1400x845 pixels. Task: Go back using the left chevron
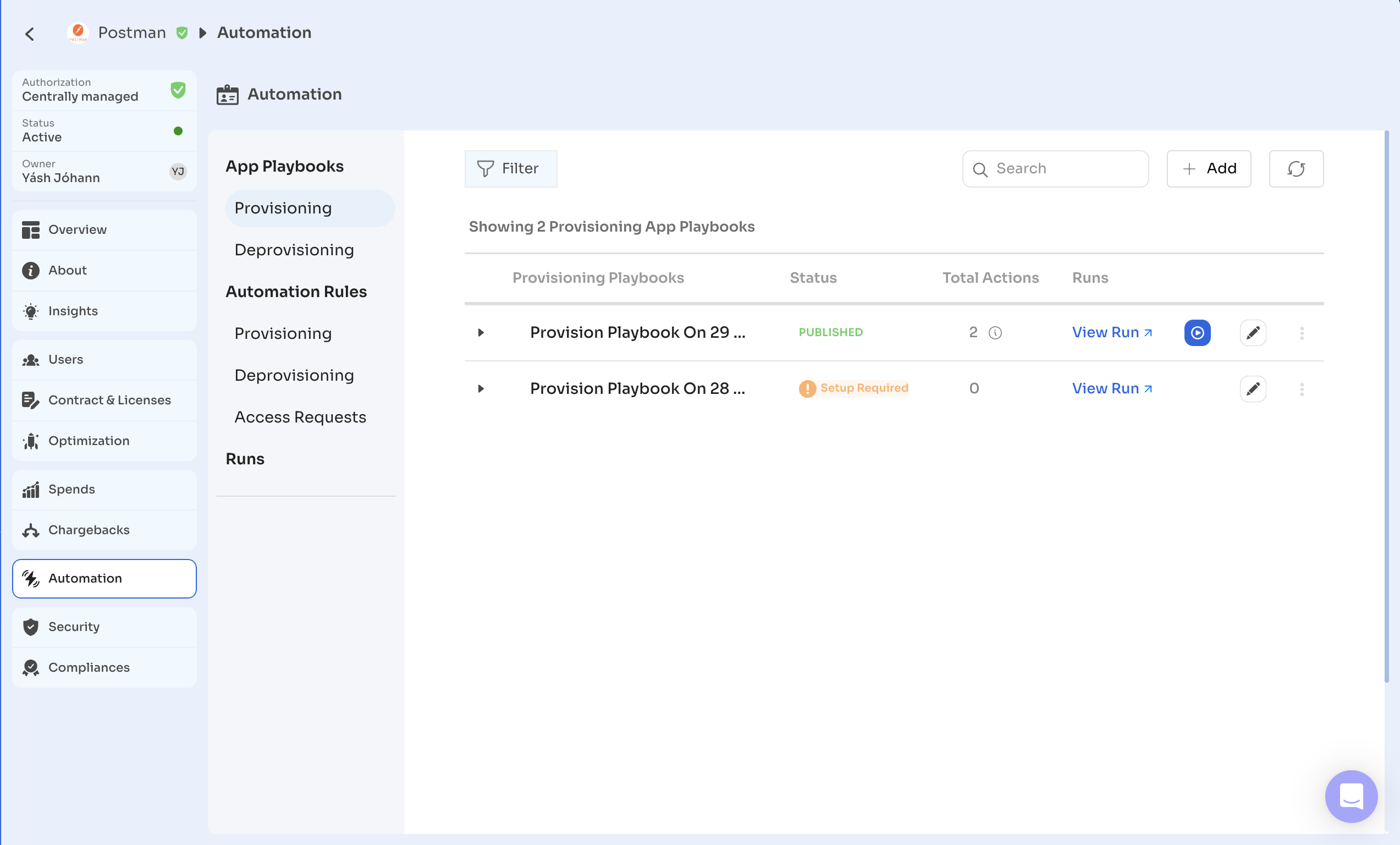(x=30, y=34)
